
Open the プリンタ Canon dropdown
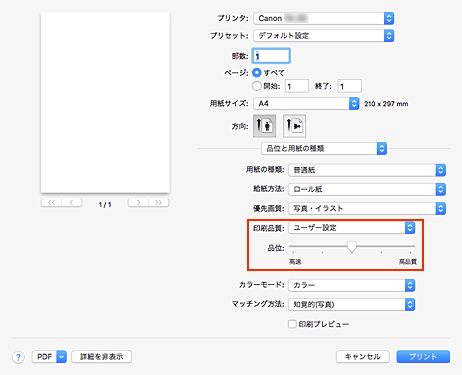coord(324,18)
